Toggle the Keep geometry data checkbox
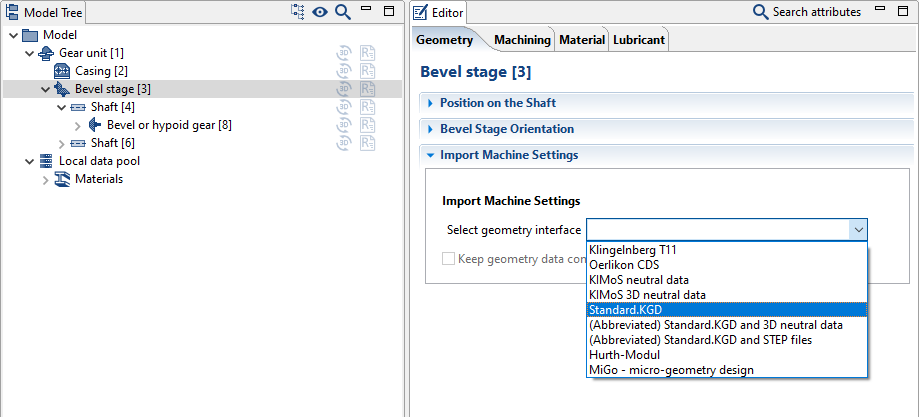The height and width of the screenshot is (417, 919). (449, 258)
